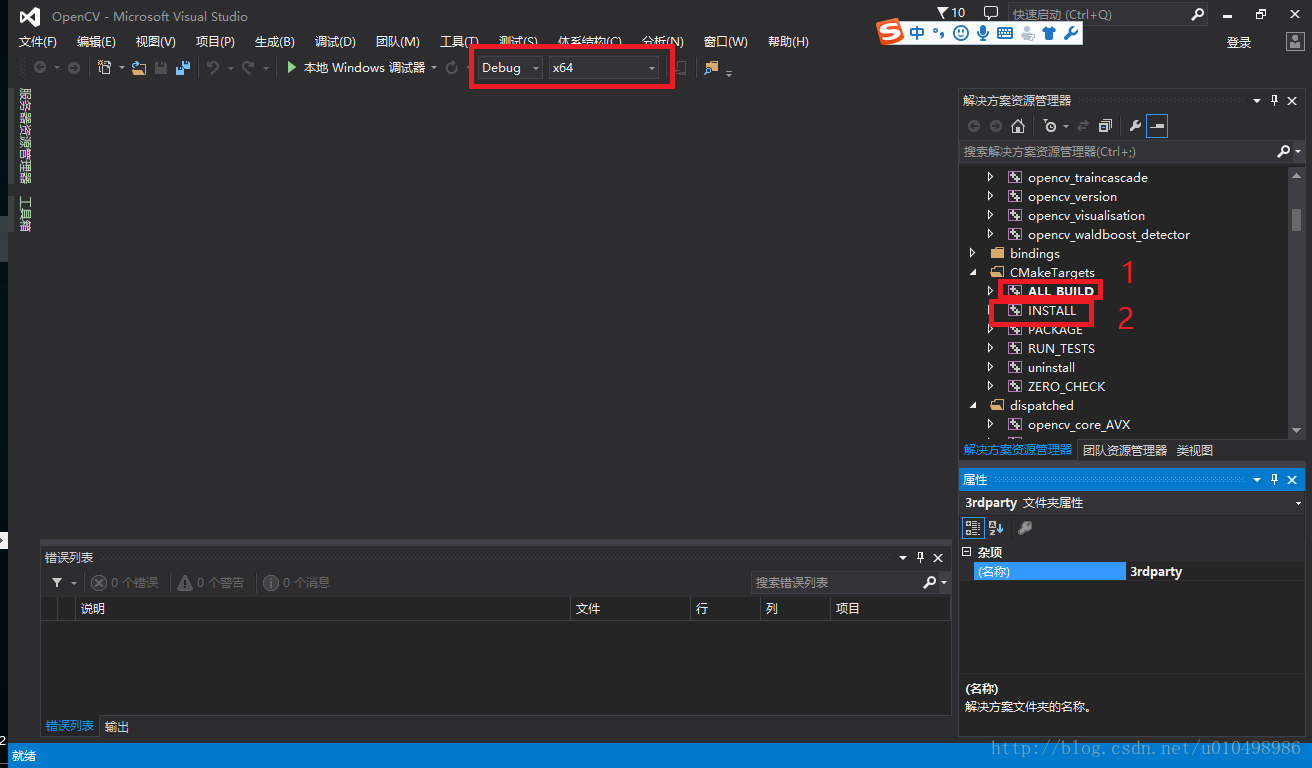The image size is (1312, 768).
Task: Switch to the 输出 output tab
Action: pos(117,726)
